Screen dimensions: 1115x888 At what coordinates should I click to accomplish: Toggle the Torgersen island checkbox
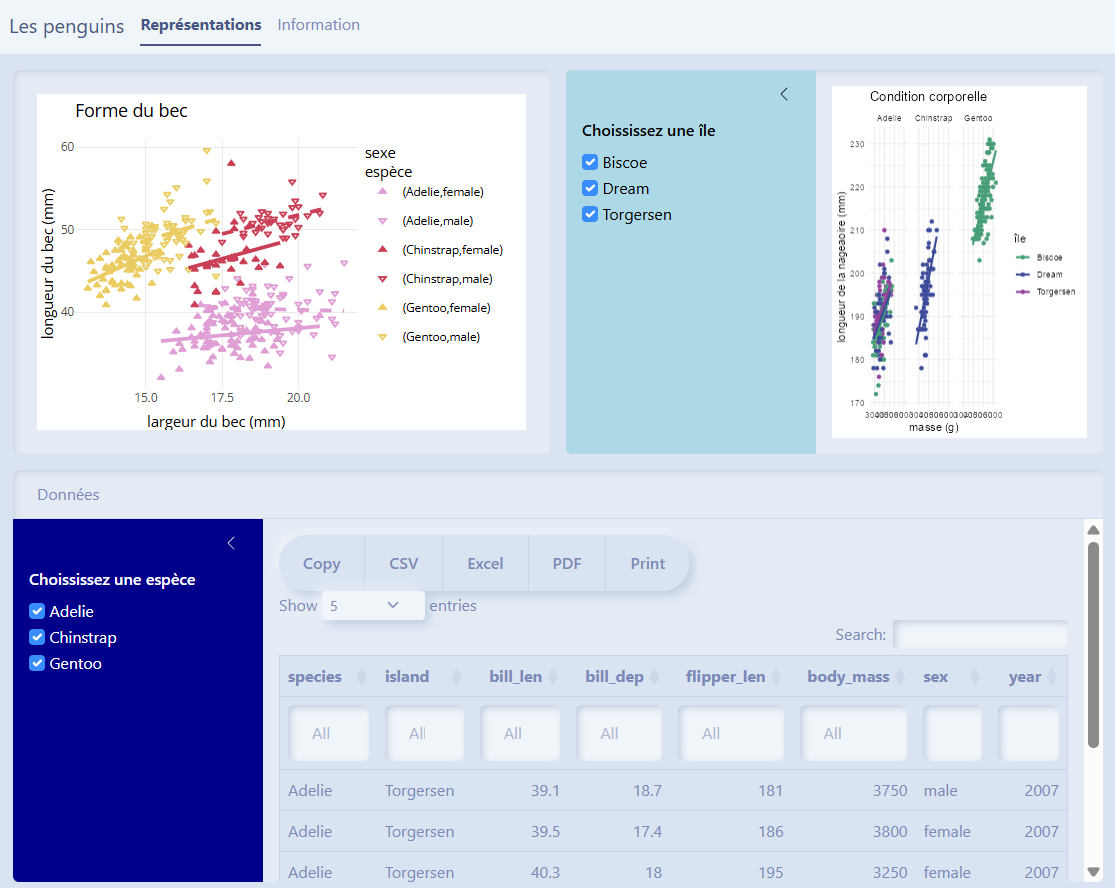590,215
